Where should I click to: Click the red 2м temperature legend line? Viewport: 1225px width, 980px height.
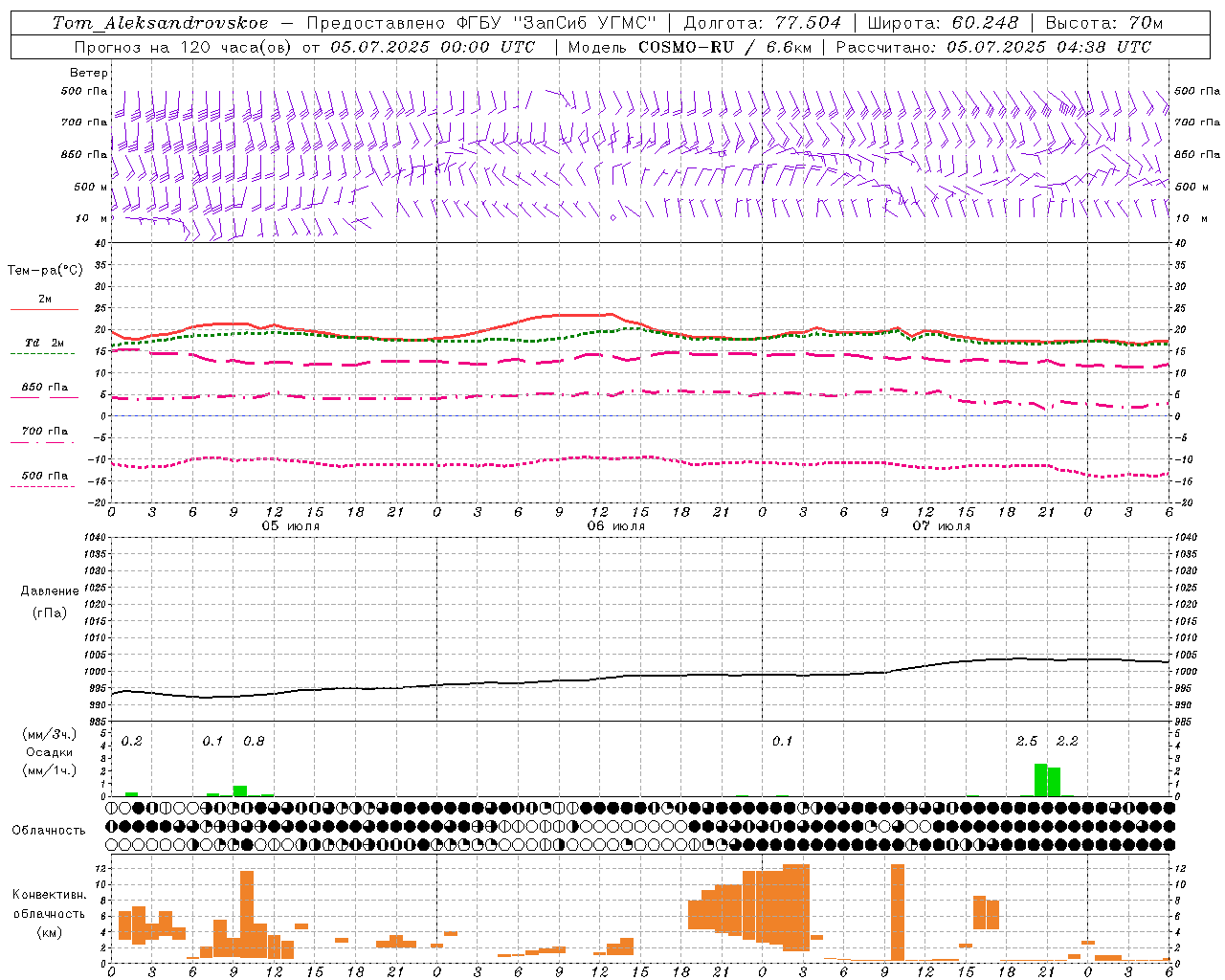(44, 310)
